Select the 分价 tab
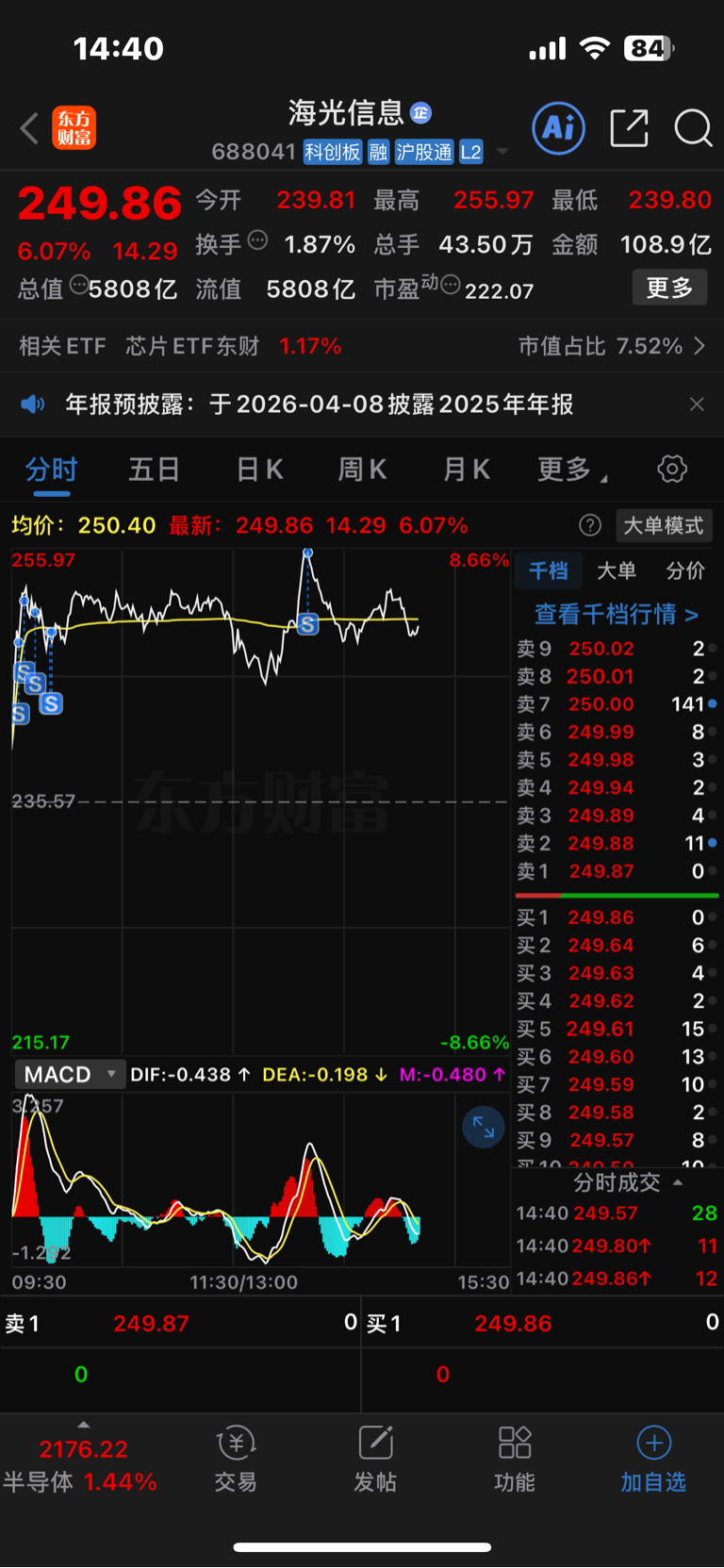 [x=685, y=570]
